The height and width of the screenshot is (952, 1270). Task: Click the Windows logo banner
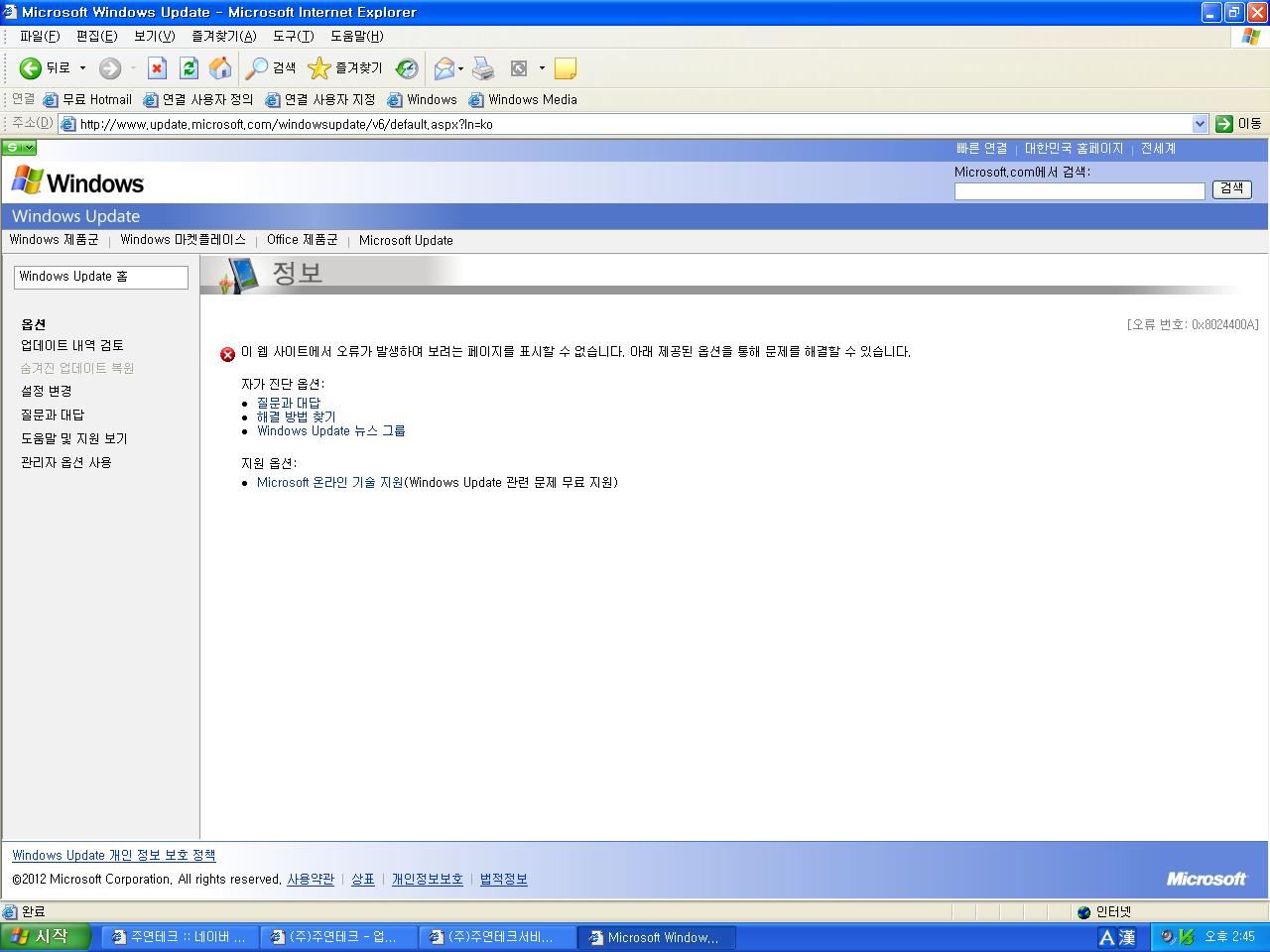pyautogui.click(x=77, y=181)
